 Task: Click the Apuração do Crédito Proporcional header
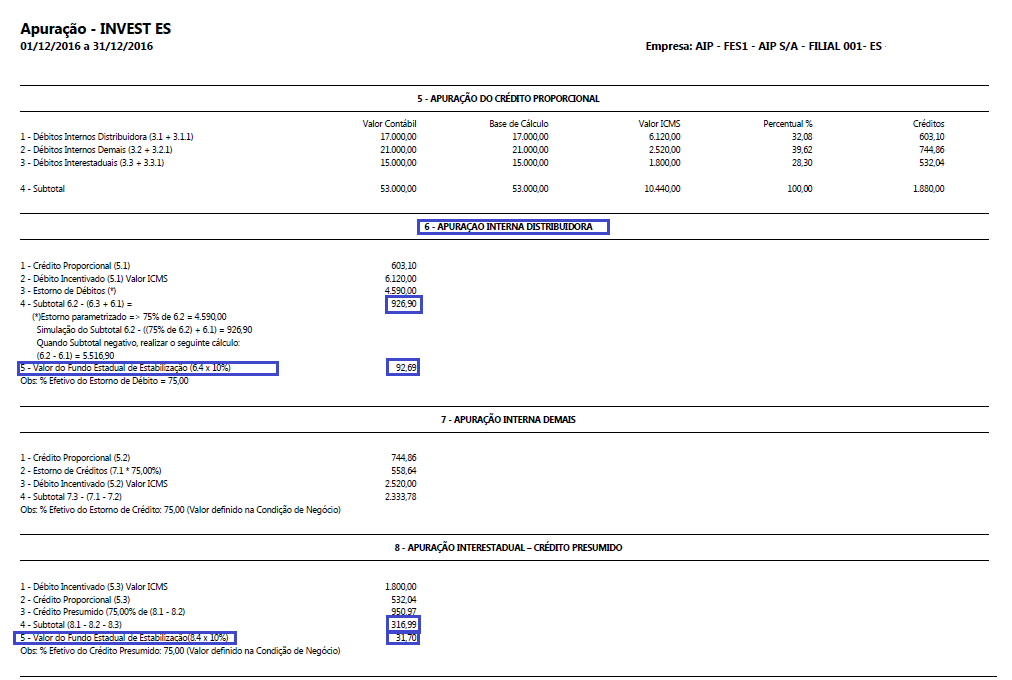pyautogui.click(x=508, y=99)
